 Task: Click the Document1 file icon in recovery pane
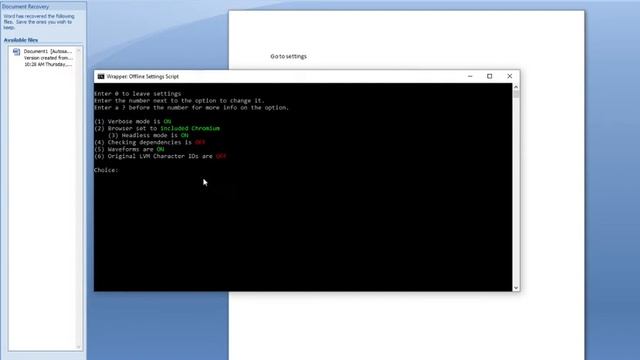tap(16, 51)
